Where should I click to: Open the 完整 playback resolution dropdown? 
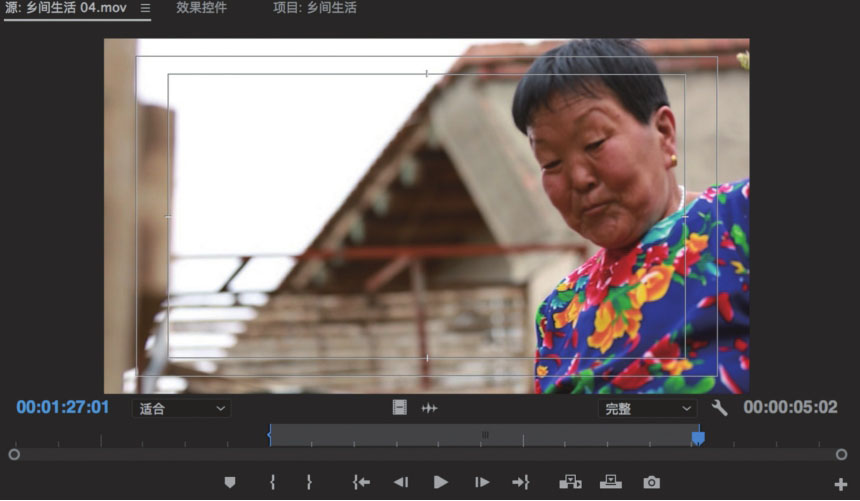(647, 408)
